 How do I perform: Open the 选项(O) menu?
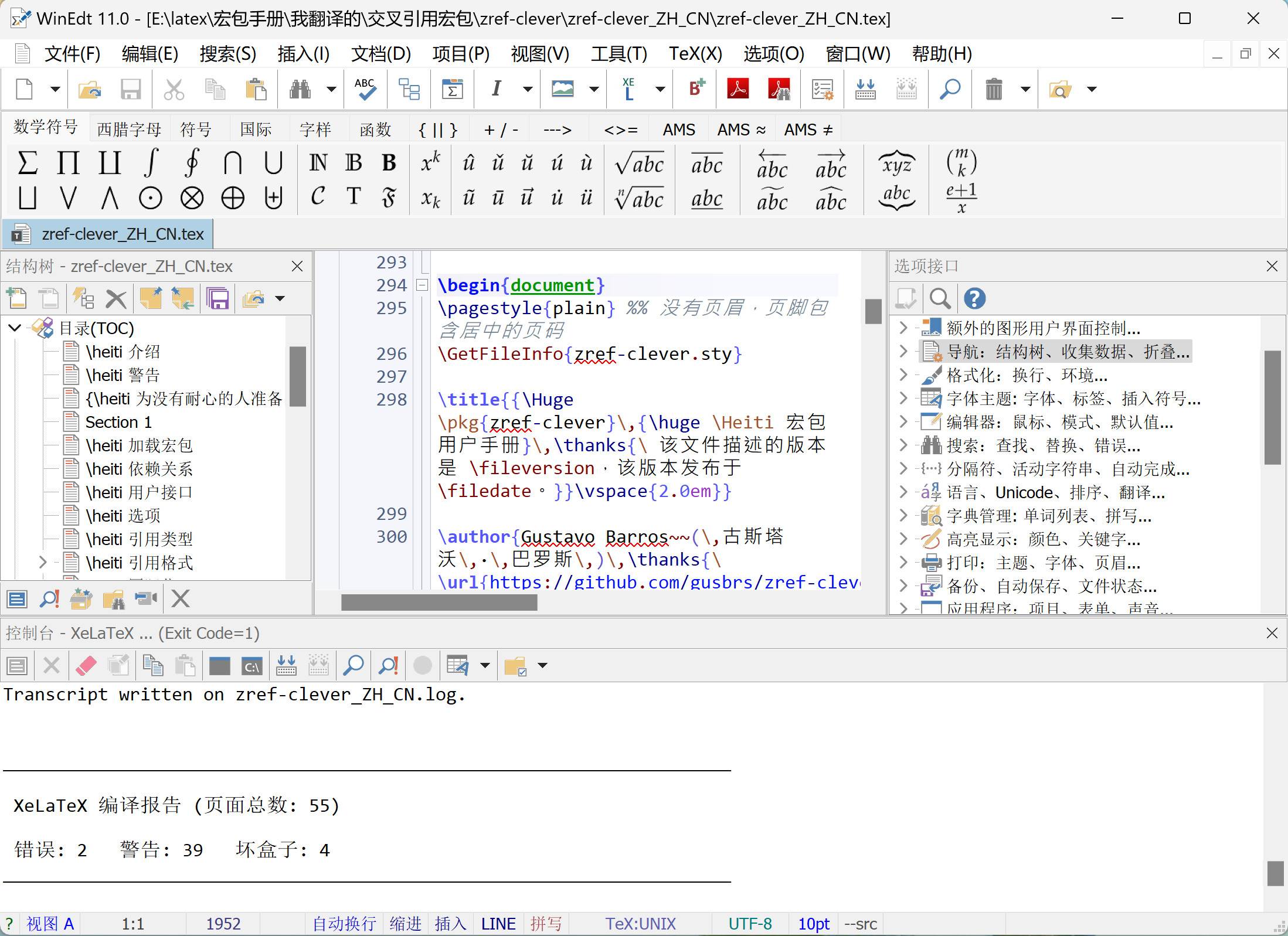[x=774, y=54]
